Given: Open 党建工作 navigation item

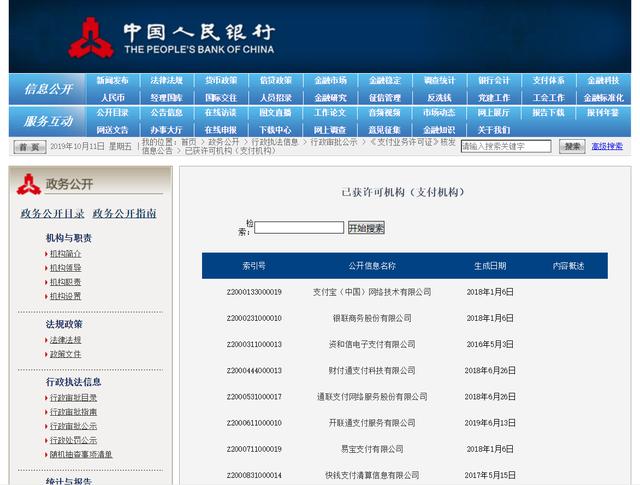Looking at the screenshot, I should pyautogui.click(x=494, y=98).
